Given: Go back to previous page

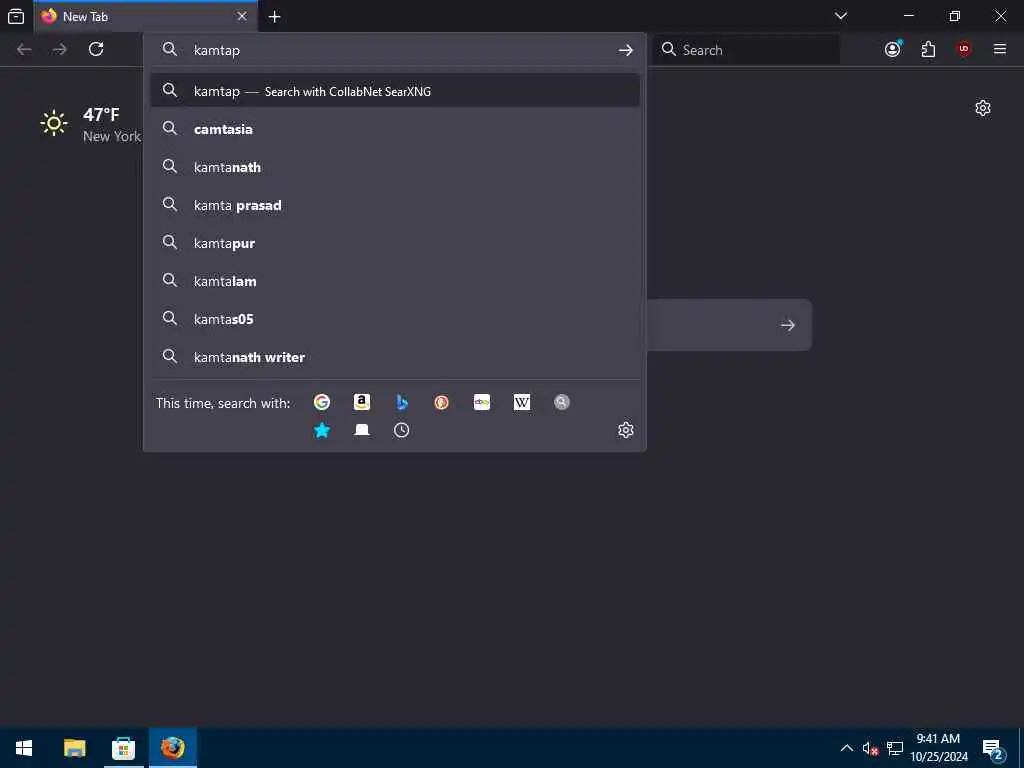Looking at the screenshot, I should tap(24, 49).
